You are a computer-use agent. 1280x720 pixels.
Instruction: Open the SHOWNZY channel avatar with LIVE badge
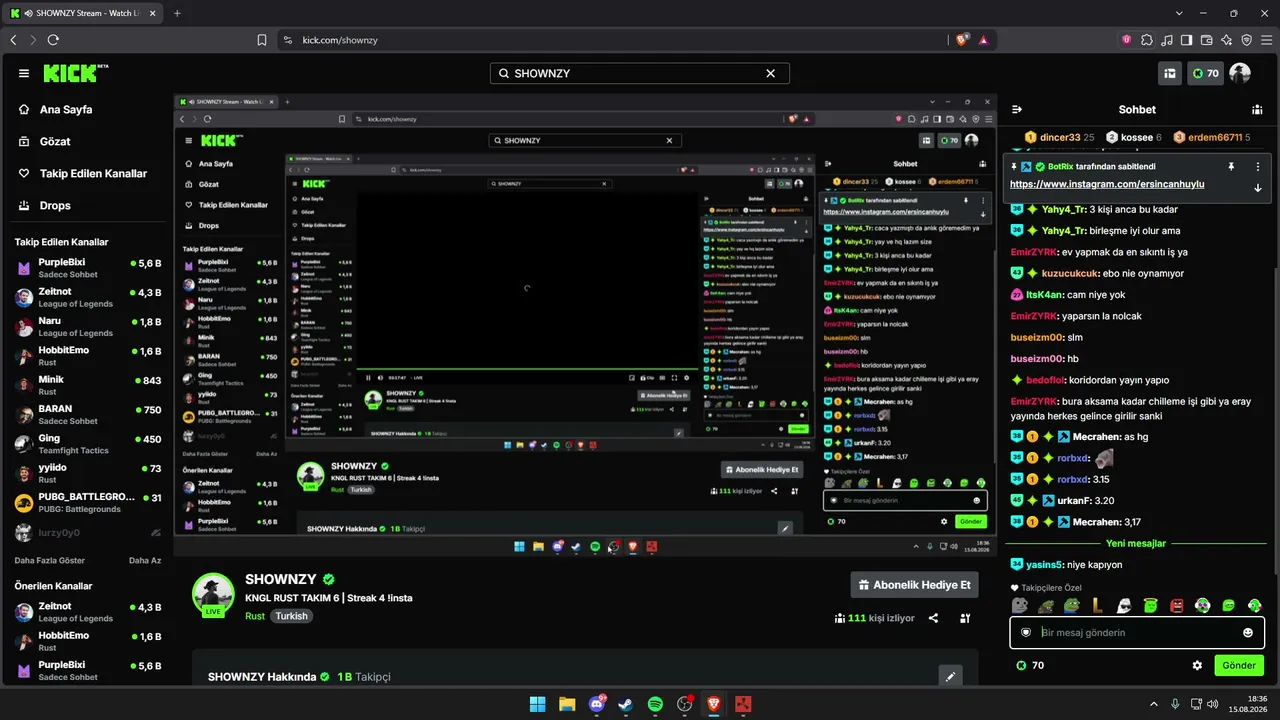(x=213, y=595)
